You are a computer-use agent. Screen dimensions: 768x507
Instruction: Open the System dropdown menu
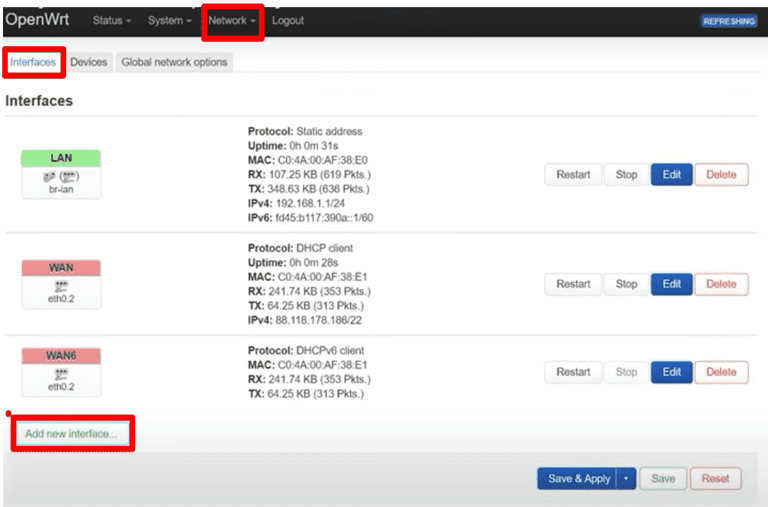[169, 21]
